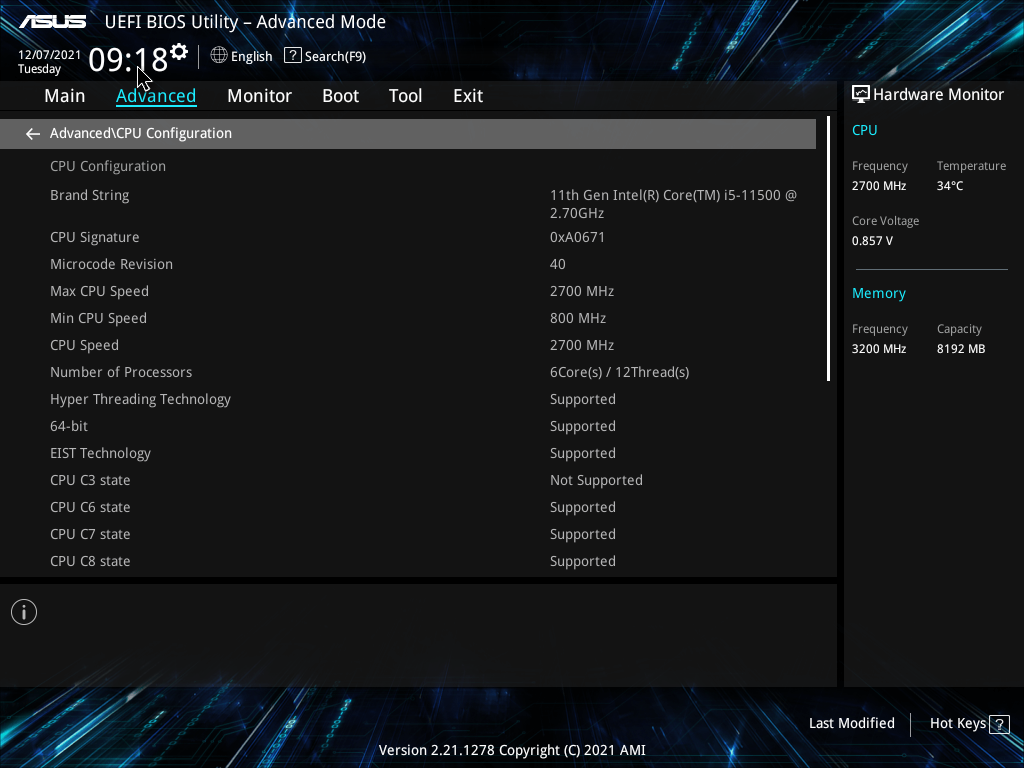Click the CPU Configuration section heading
Image resolution: width=1024 pixels, height=768 pixels.
click(108, 167)
